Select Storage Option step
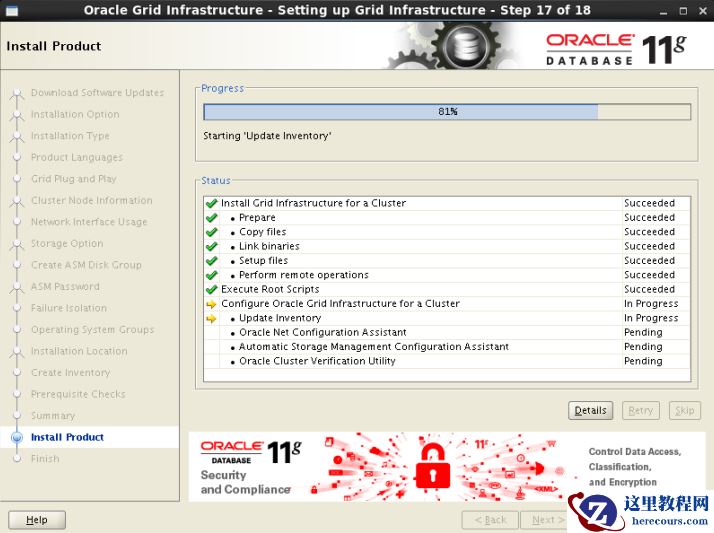Viewport: 714px width, 533px height. (67, 244)
